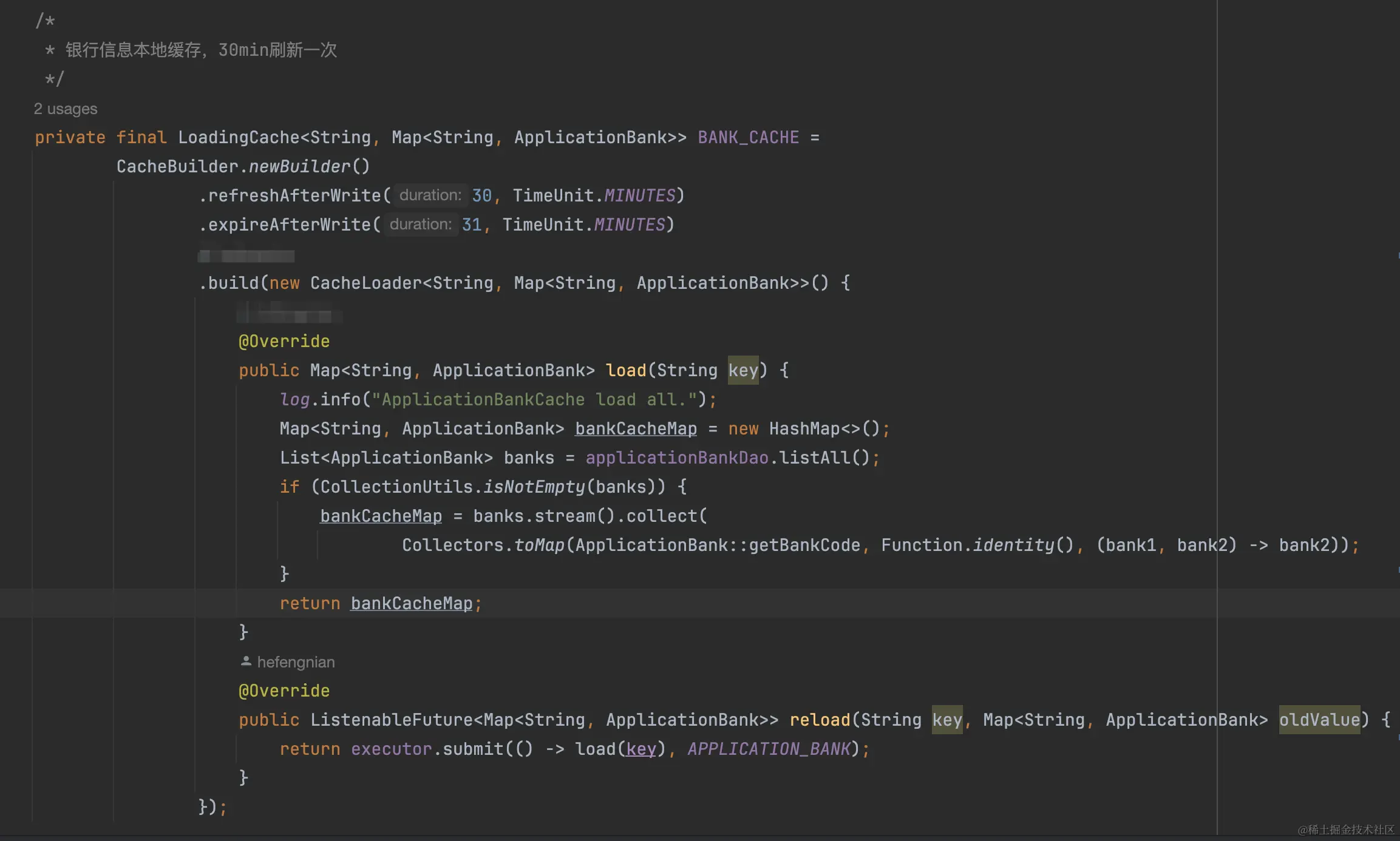Click the CacheLoader class name
The width and height of the screenshot is (1400, 841).
click(x=366, y=283)
